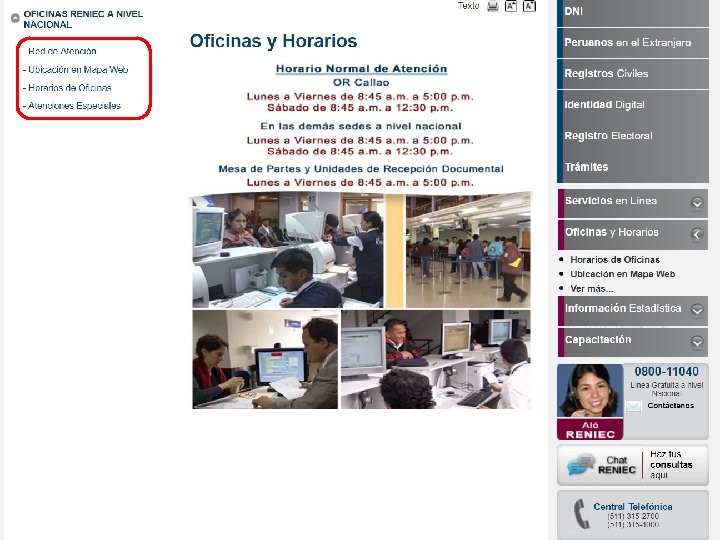Open the Capacitación menu label
Image resolution: width=720 pixels, height=540 pixels.
coord(598,339)
